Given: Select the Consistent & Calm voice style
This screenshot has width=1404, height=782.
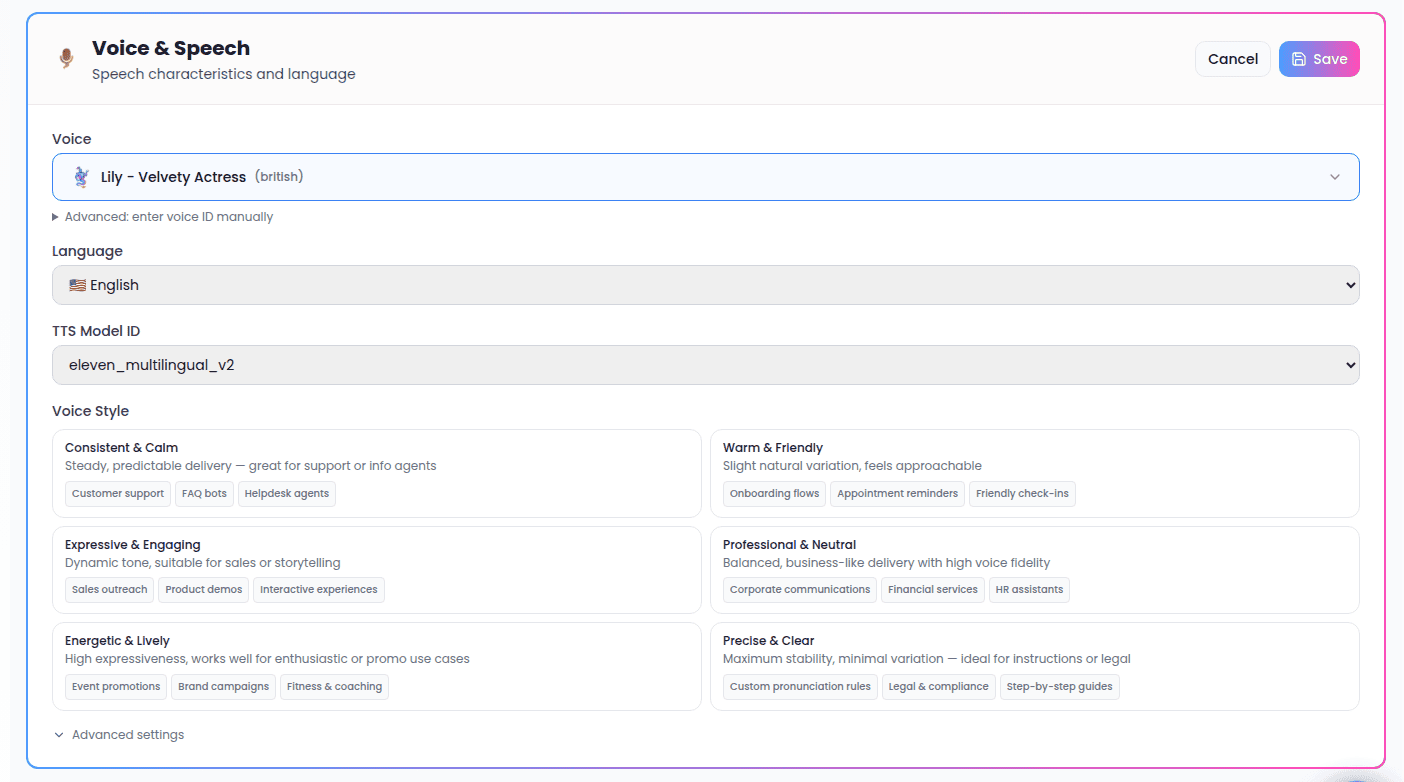Looking at the screenshot, I should click(376, 473).
